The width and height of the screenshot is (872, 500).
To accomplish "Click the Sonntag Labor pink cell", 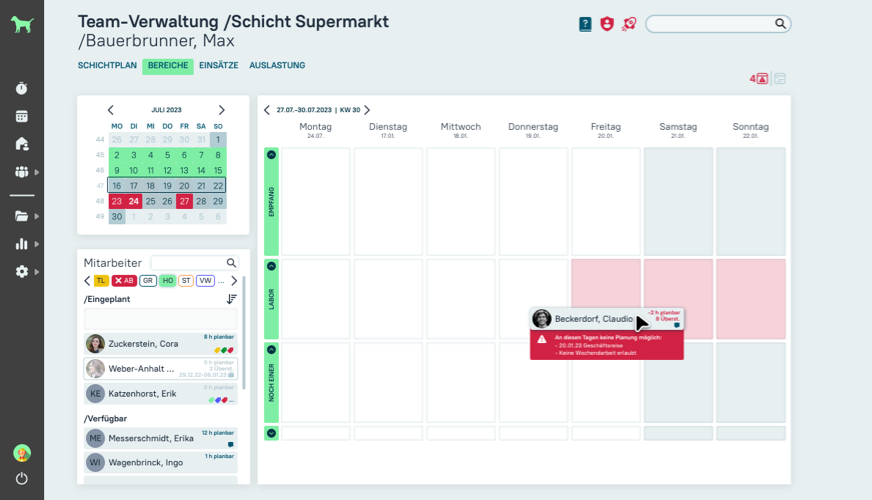I will pyautogui.click(x=751, y=299).
